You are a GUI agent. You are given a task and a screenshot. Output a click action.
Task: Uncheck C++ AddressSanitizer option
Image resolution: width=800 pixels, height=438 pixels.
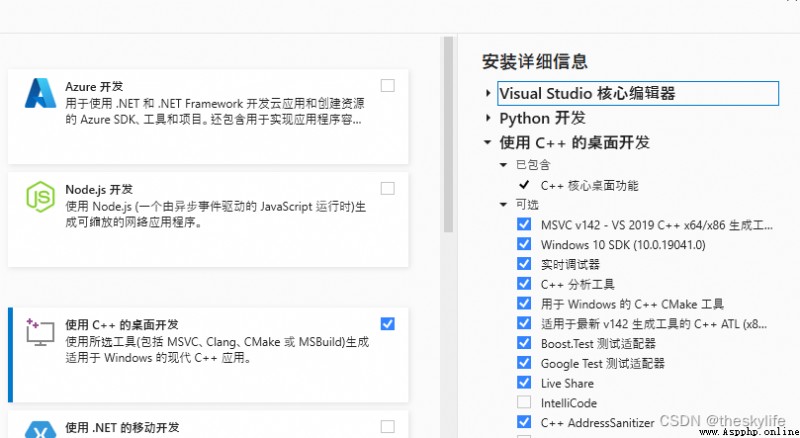pos(524,422)
